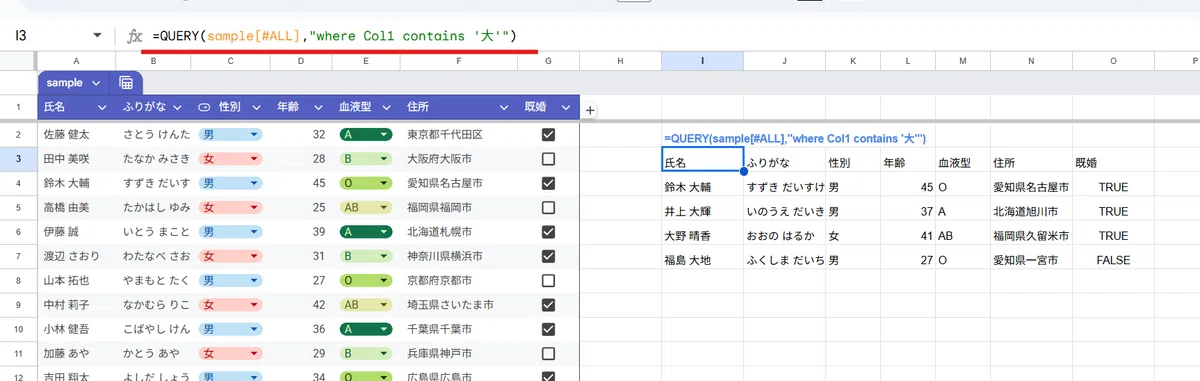The image size is (1200, 381).
Task: Check the 既婚 box for 加藤 あや
Action: [x=548, y=354]
